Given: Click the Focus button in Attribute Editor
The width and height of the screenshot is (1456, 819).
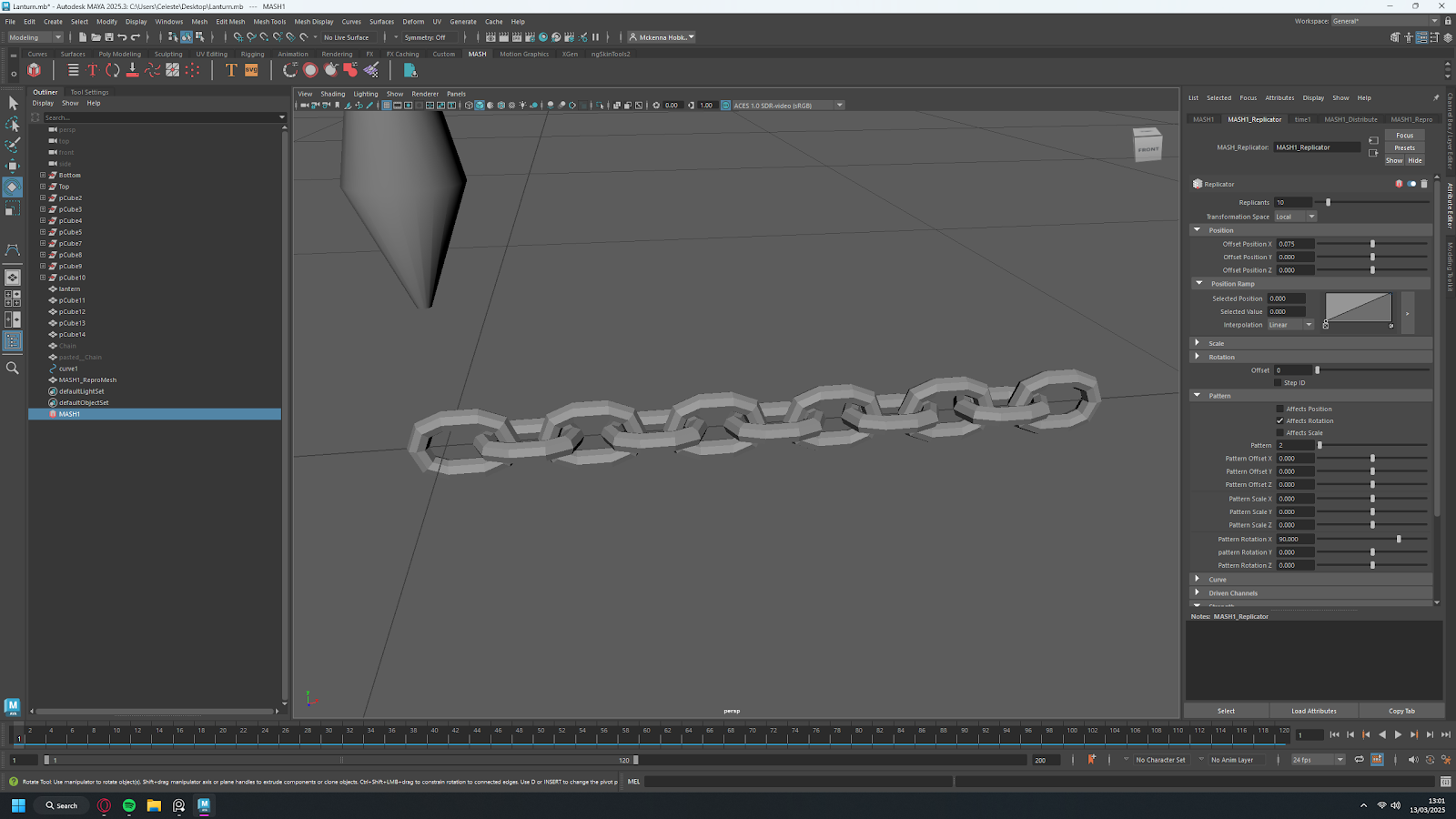Looking at the screenshot, I should click(1405, 135).
